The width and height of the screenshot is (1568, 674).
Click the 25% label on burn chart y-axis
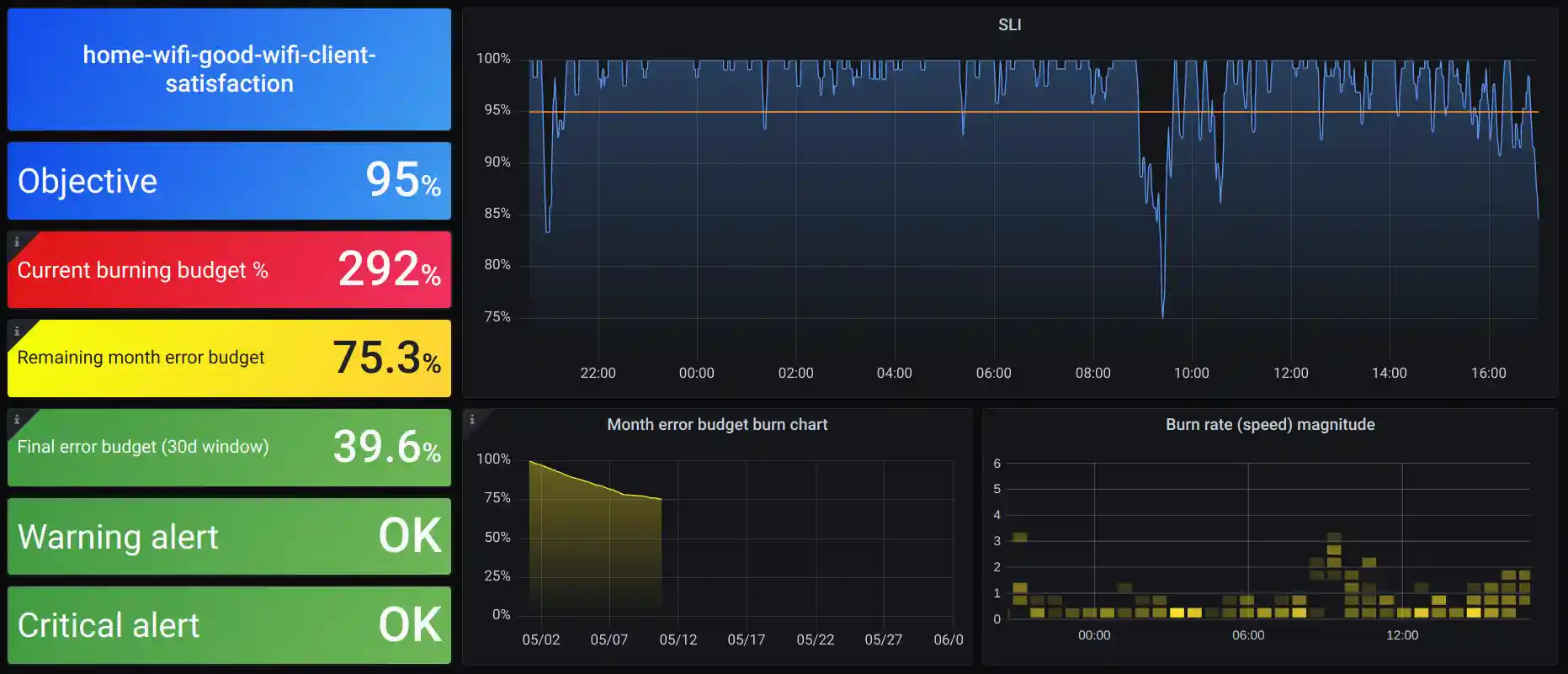[497, 576]
